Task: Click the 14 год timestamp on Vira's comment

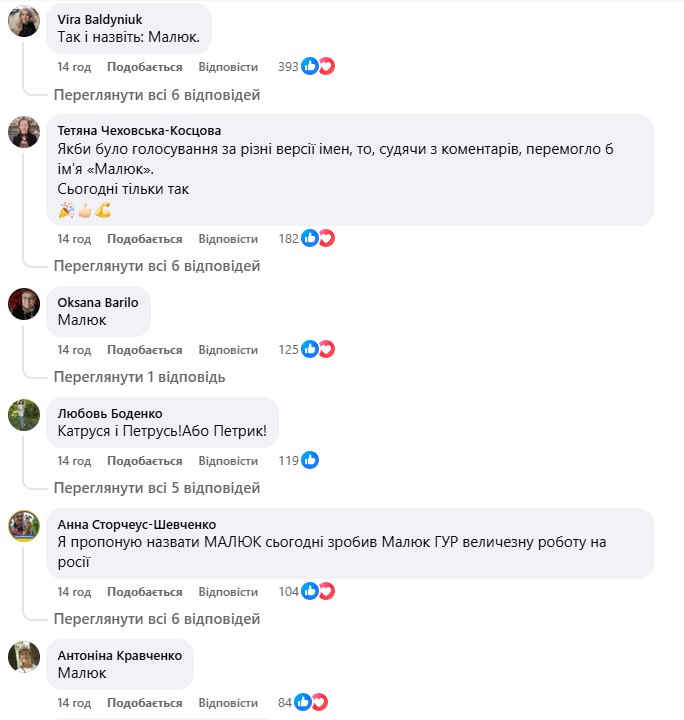Action: (x=74, y=67)
